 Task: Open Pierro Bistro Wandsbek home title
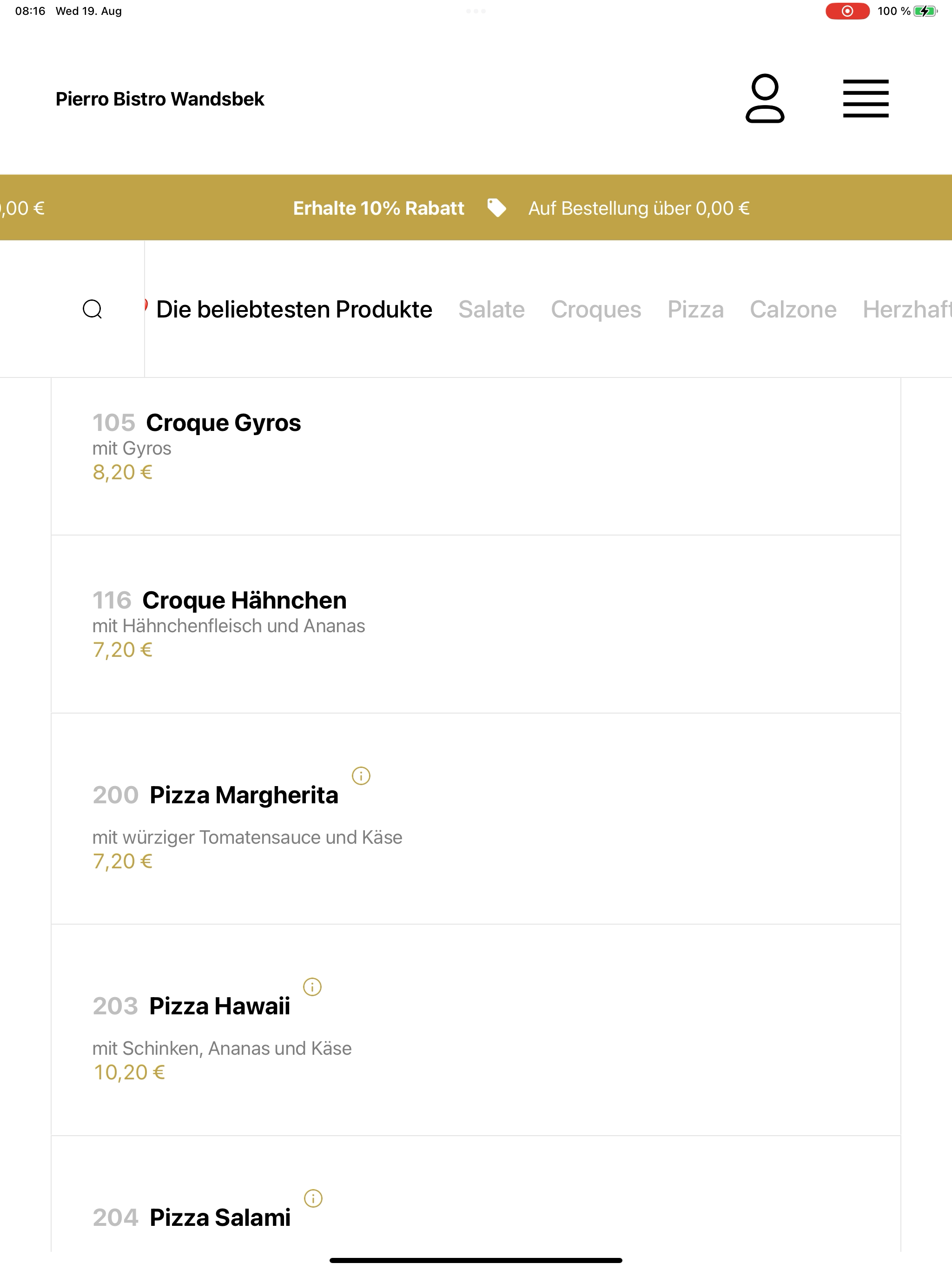pyautogui.click(x=159, y=99)
